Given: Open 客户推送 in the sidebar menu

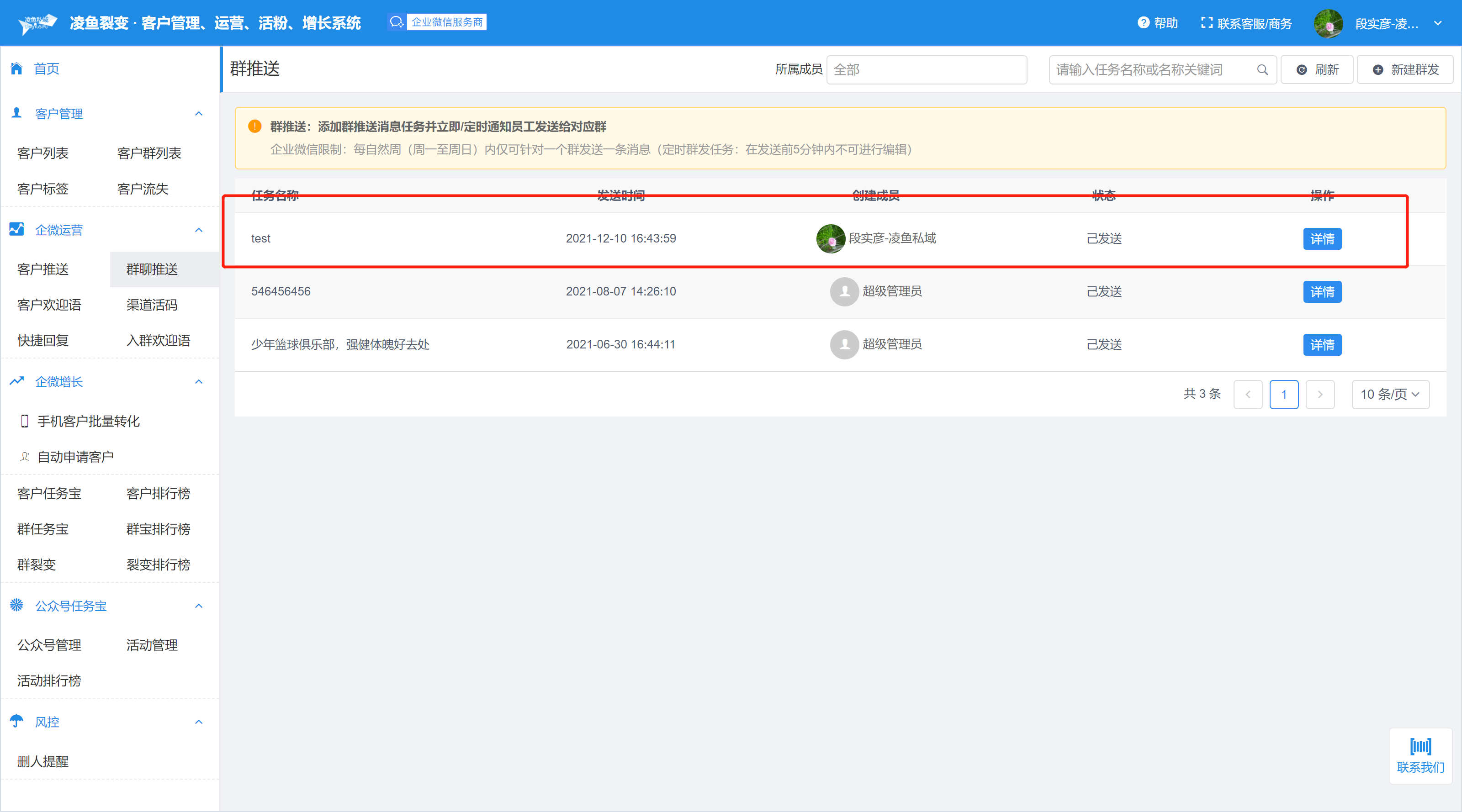Looking at the screenshot, I should coord(42,269).
